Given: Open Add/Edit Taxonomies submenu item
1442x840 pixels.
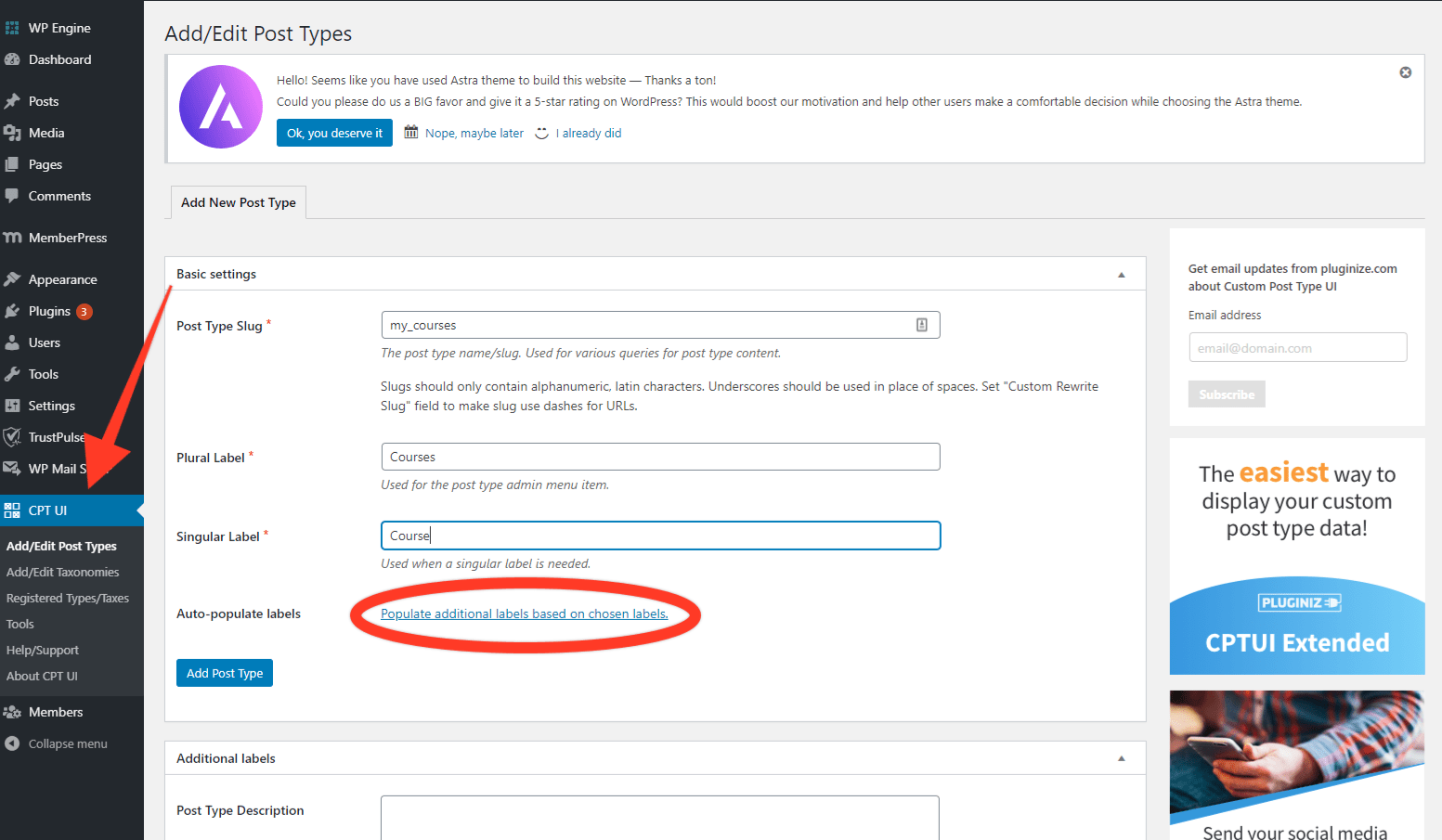Looking at the screenshot, I should 62,572.
